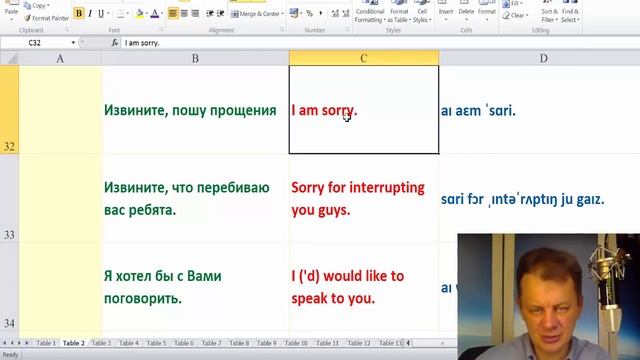The width and height of the screenshot is (640, 360).
Task: Apply Percent Style format
Action: pos(309,13)
